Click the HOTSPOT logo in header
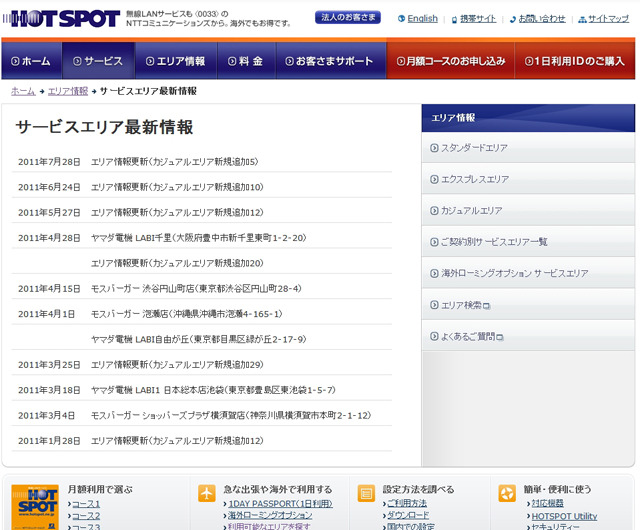 point(61,19)
